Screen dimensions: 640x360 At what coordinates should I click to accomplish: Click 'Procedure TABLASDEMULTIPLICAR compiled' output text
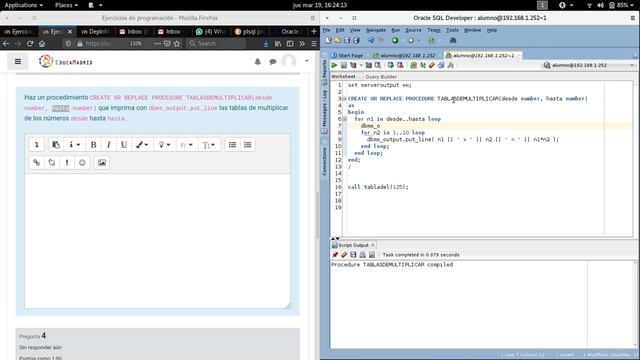tap(392, 264)
